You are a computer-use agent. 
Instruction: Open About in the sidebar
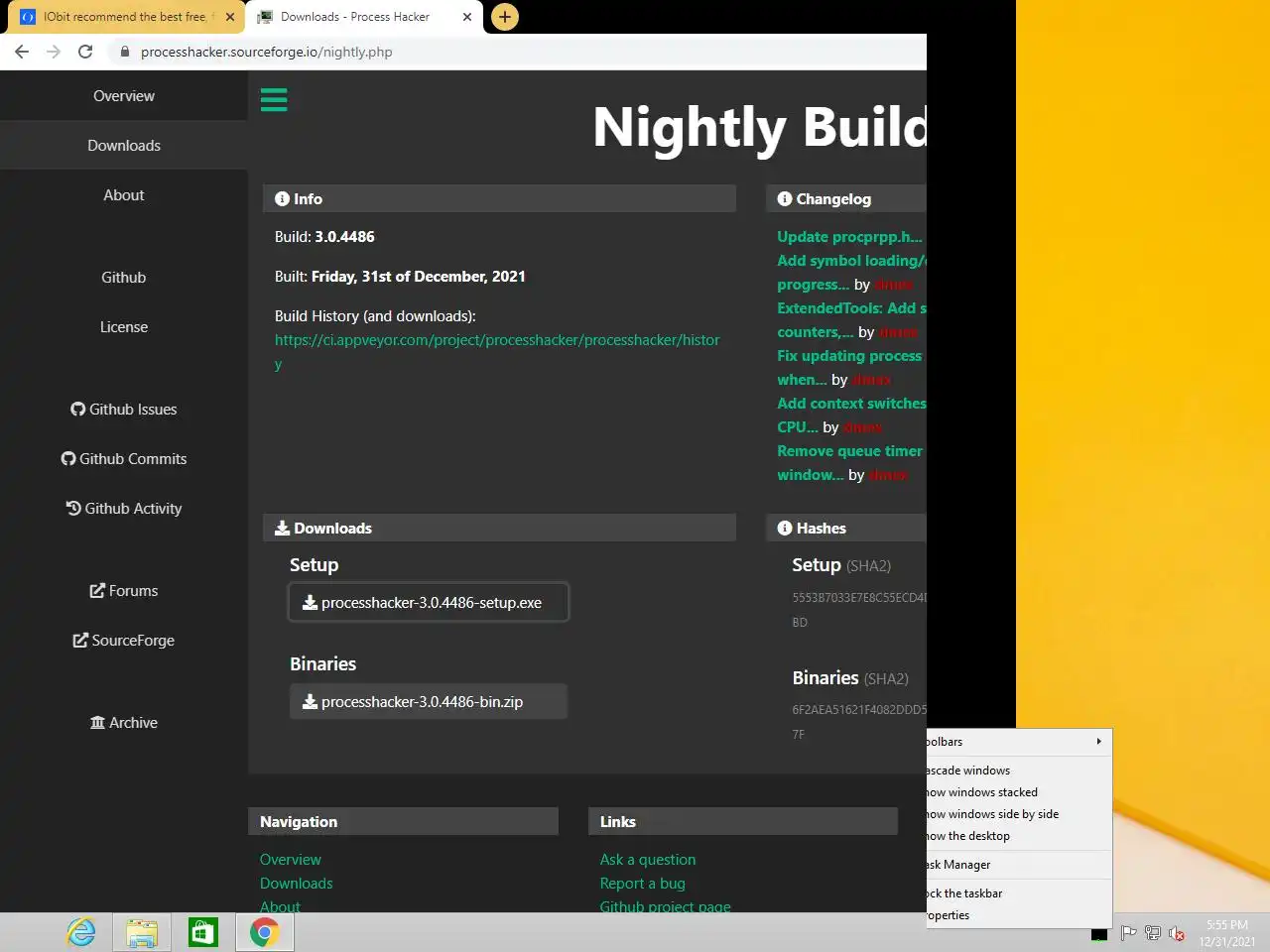point(124,195)
